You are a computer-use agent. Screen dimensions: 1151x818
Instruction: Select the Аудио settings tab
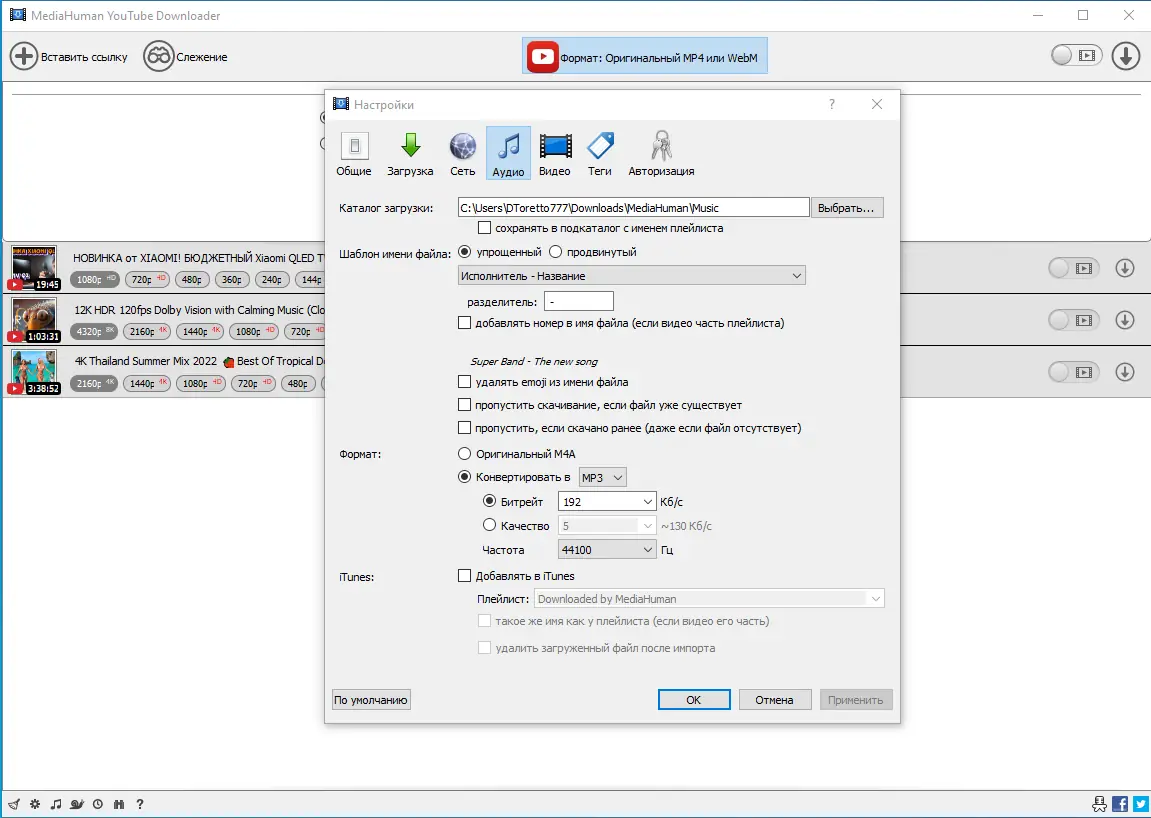coord(508,153)
